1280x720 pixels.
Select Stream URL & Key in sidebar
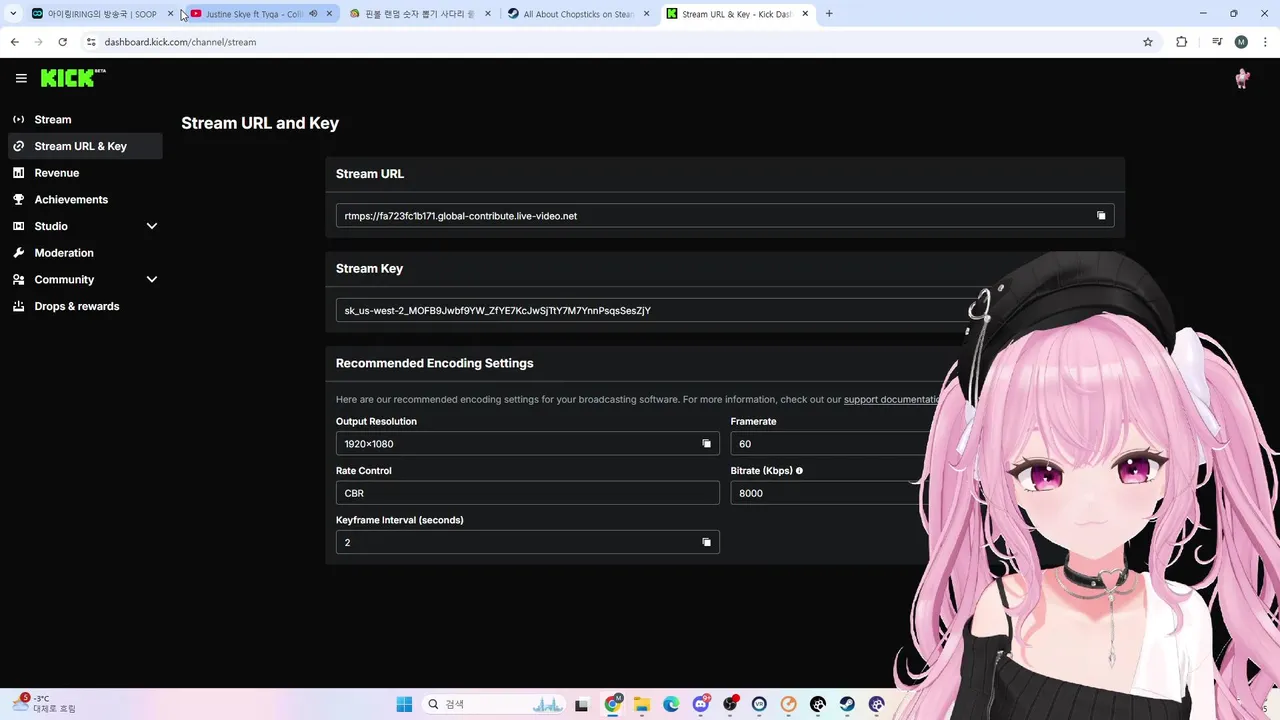(85, 146)
